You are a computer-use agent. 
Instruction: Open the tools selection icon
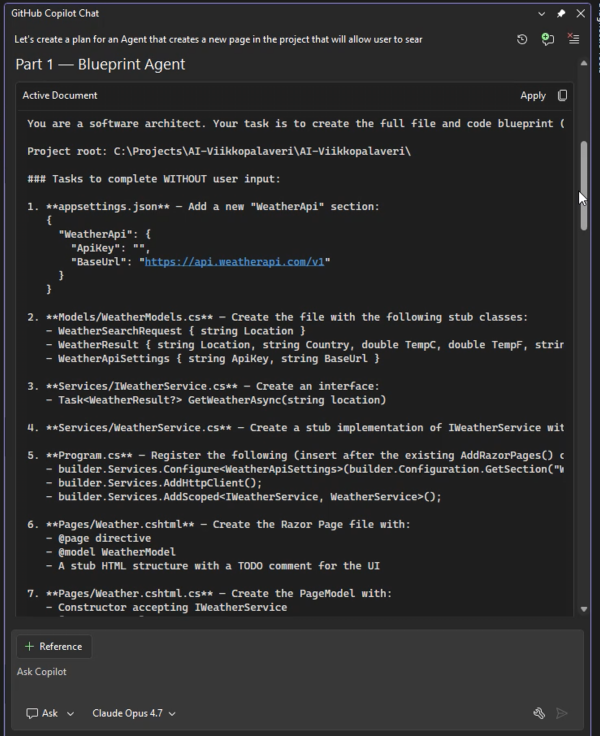pos(539,713)
